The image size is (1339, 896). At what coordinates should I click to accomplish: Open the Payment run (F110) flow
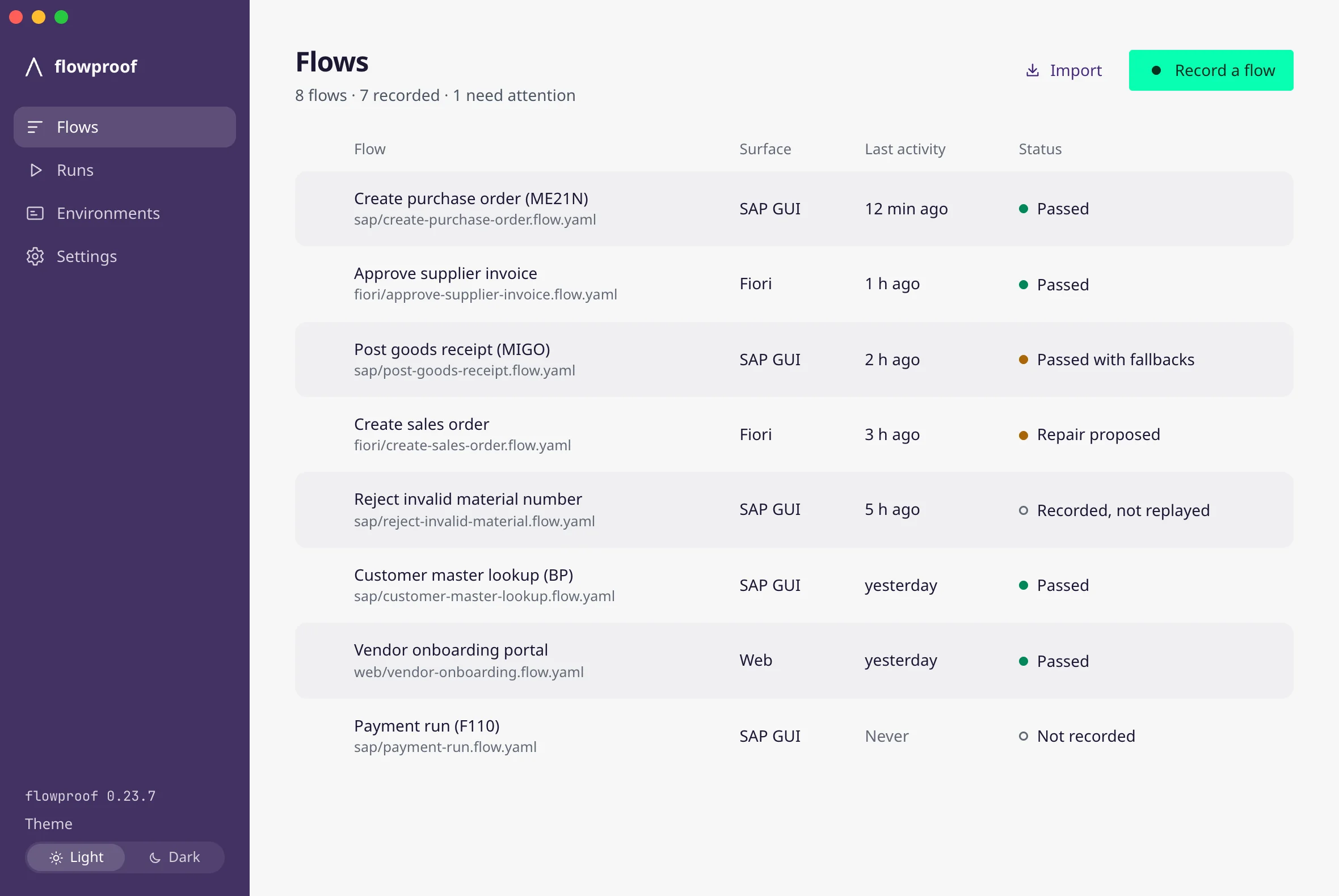[794, 736]
